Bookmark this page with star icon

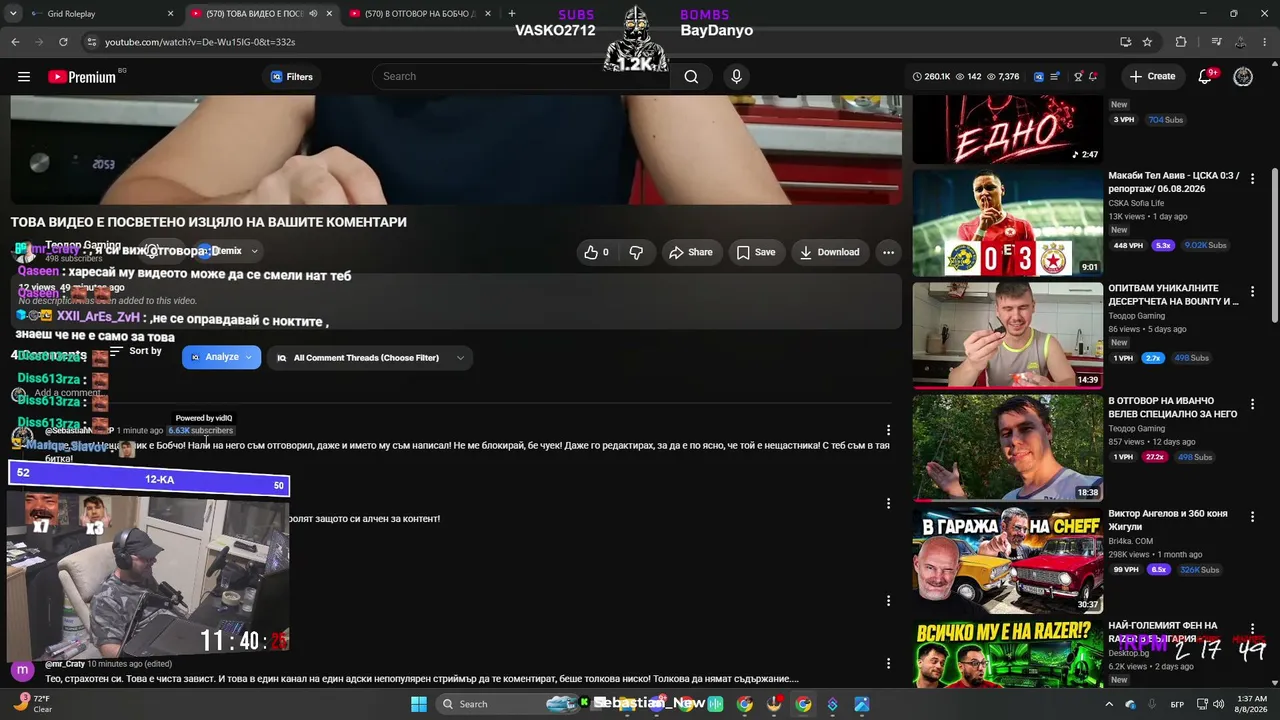pos(1147,42)
